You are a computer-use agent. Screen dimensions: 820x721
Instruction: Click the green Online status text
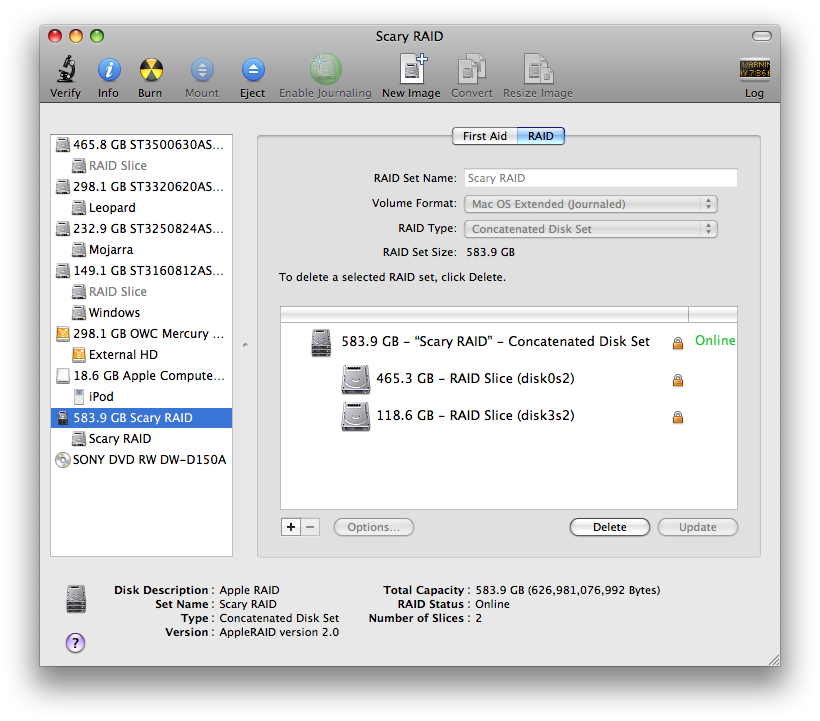[x=715, y=340]
